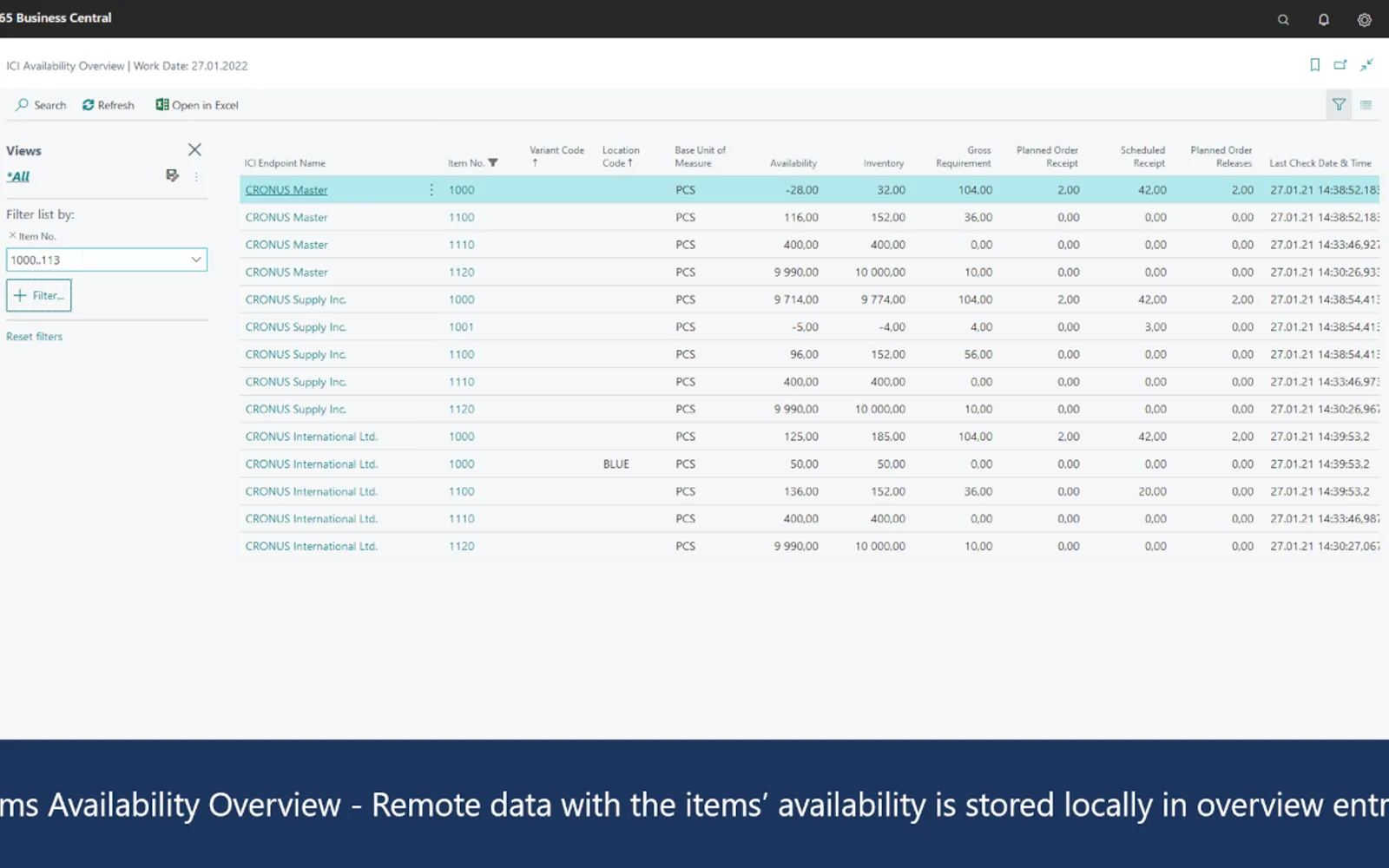The height and width of the screenshot is (868, 1389).
Task: Show row actions for CRONUS Master 1000
Action: (x=431, y=189)
